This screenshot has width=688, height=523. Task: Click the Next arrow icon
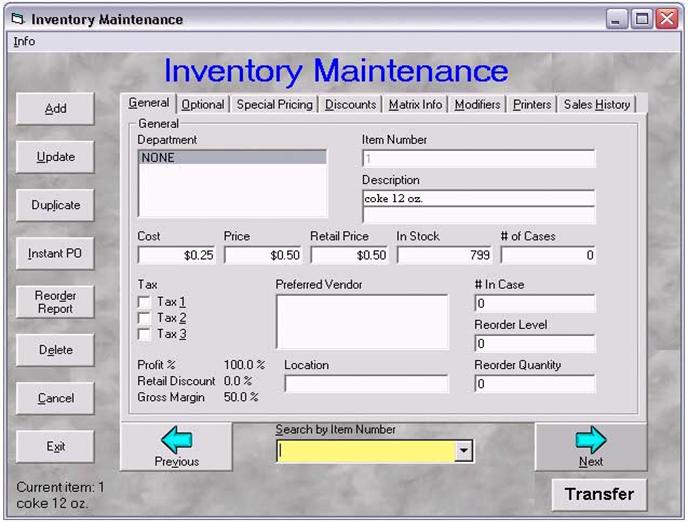pyautogui.click(x=591, y=440)
